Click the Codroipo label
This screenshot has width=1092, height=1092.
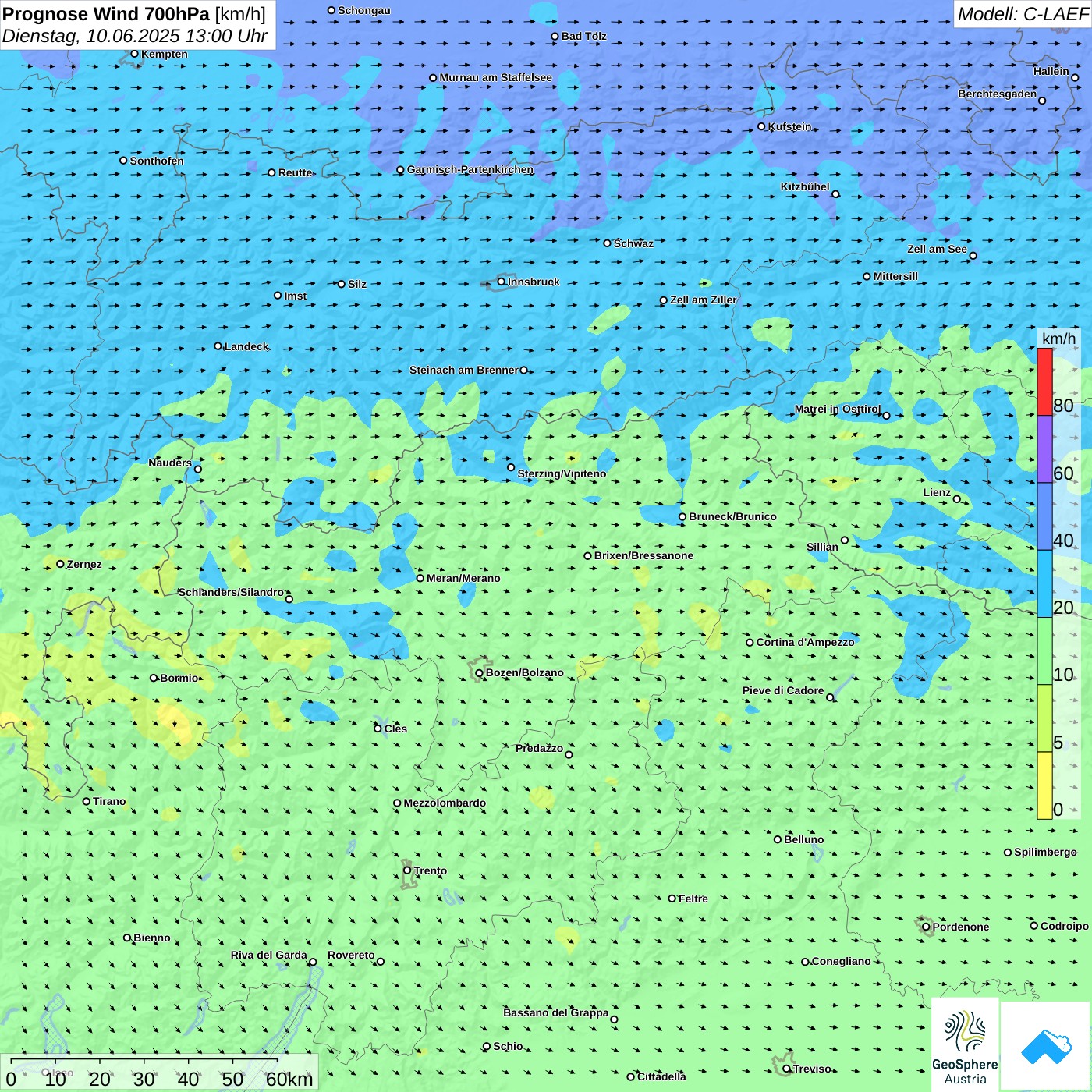coord(1065,926)
